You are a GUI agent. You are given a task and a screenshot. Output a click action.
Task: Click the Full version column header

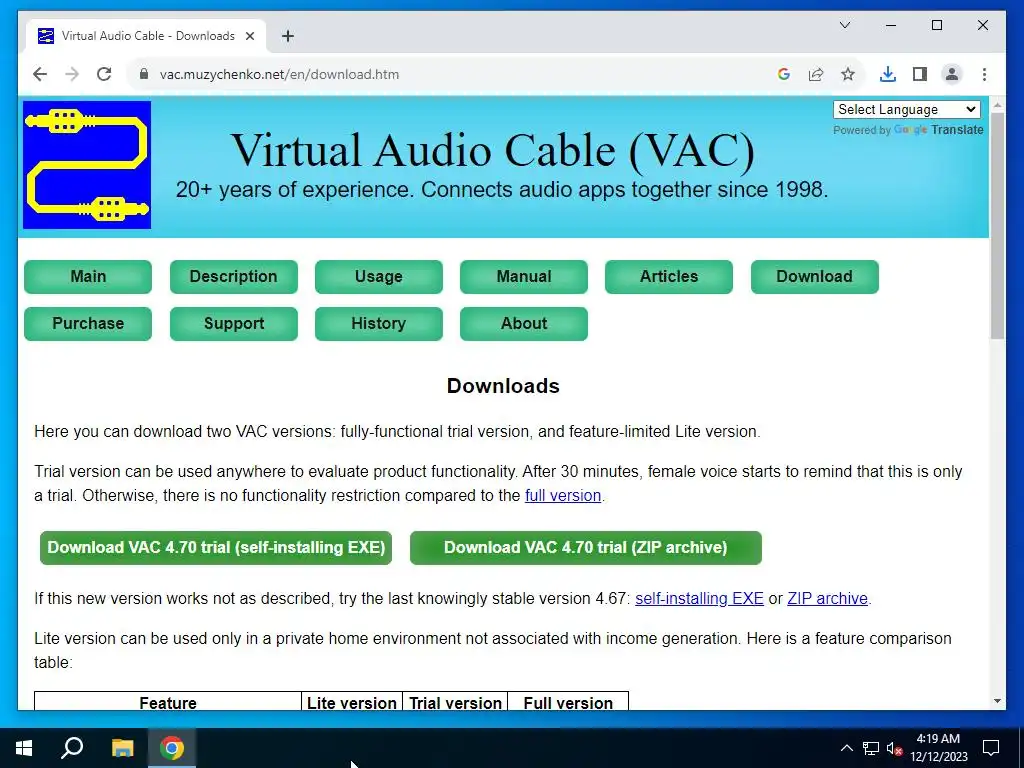(x=568, y=703)
